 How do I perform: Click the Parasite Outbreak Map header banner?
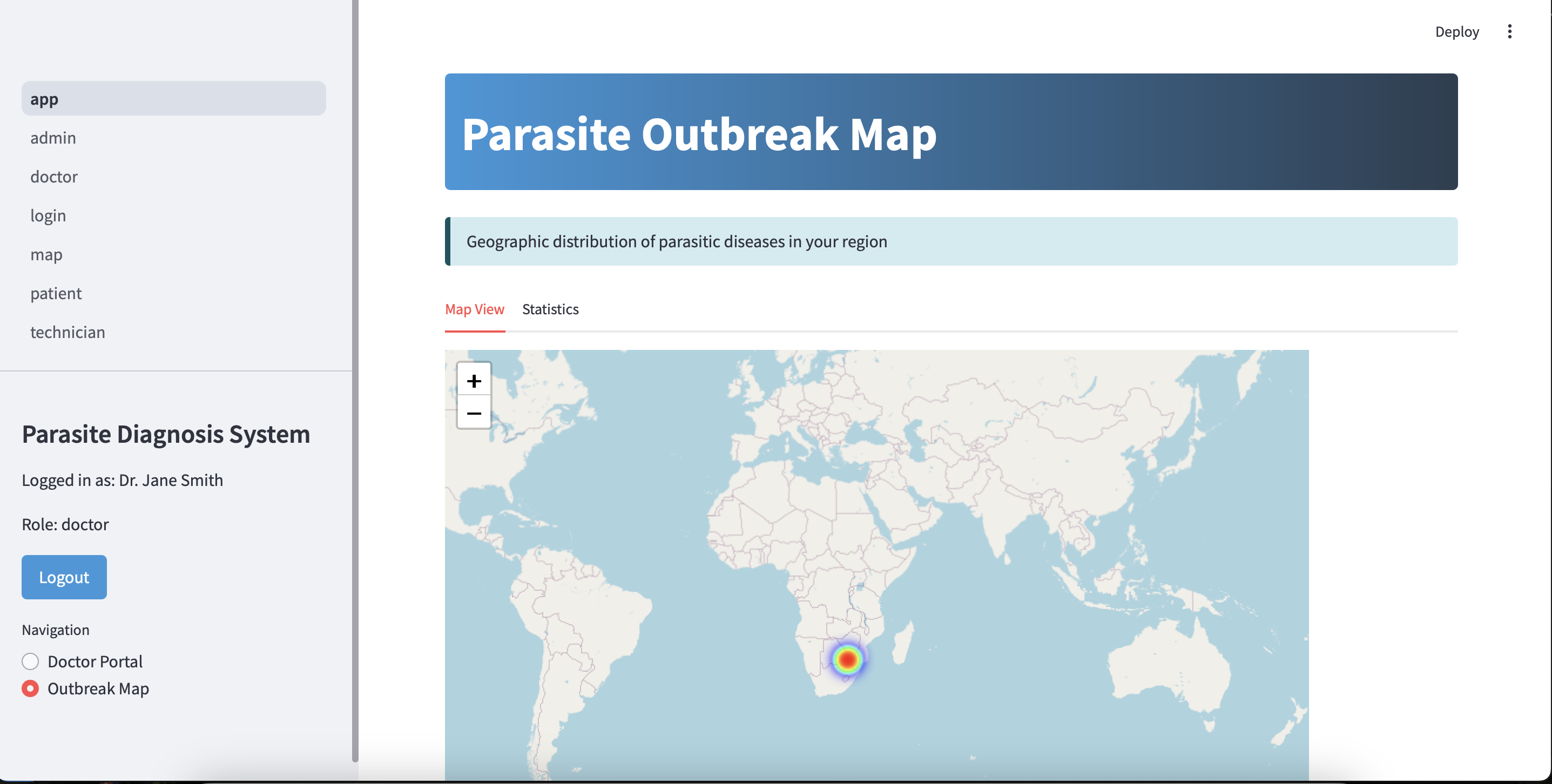pos(951,132)
